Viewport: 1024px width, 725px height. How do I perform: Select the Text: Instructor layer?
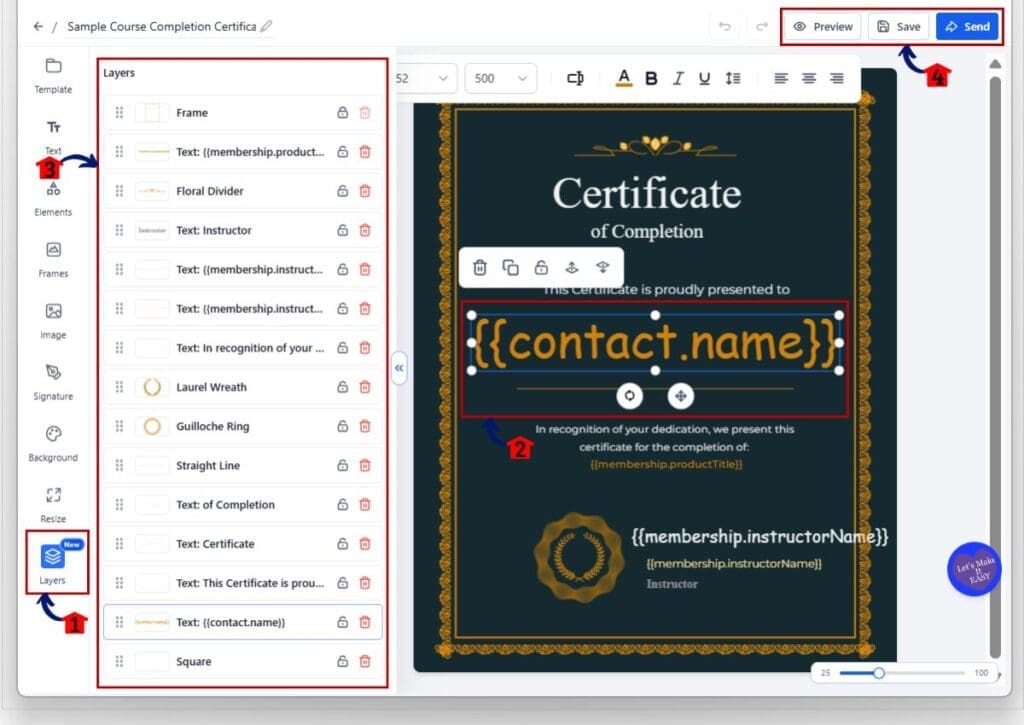click(243, 230)
